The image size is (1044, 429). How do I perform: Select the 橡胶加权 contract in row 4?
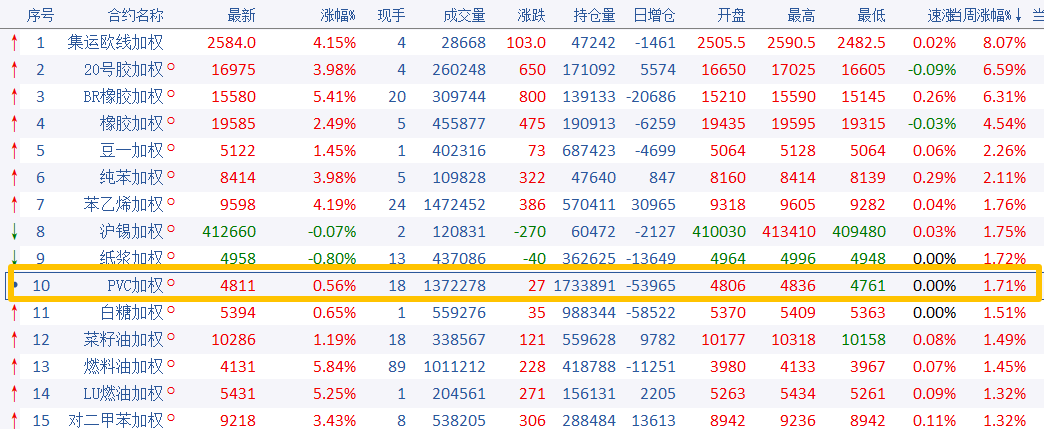[132, 124]
